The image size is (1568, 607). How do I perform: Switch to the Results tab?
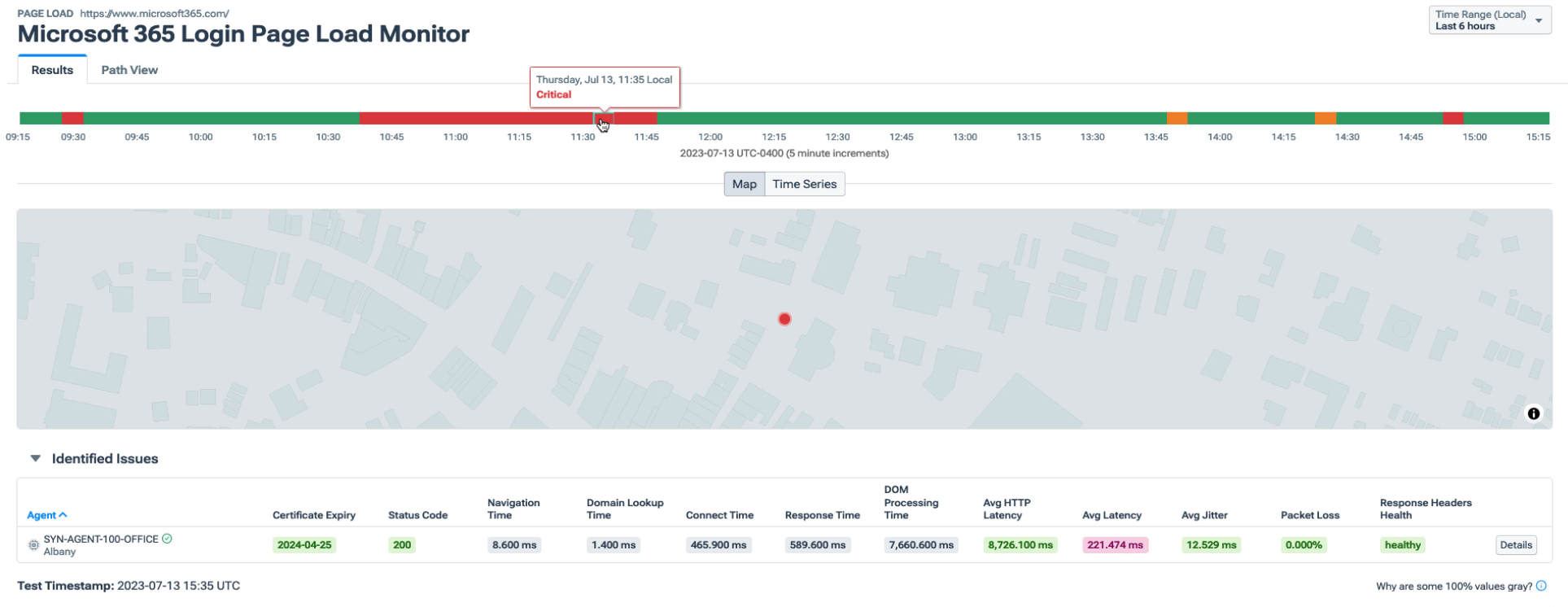pos(52,70)
